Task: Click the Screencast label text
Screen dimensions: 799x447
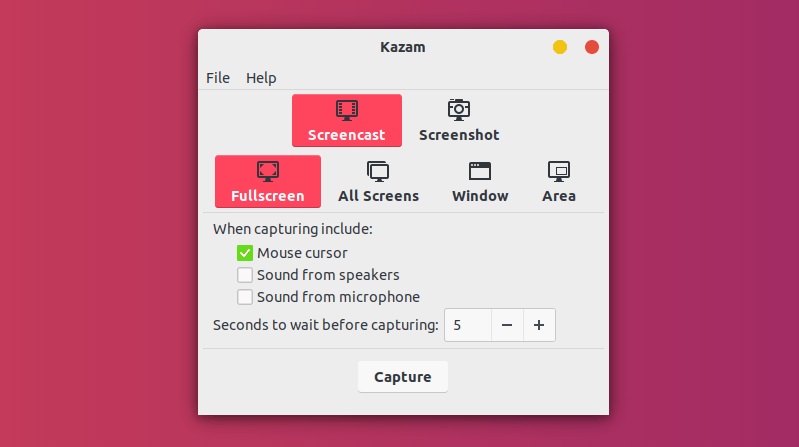Action: pyautogui.click(x=347, y=135)
